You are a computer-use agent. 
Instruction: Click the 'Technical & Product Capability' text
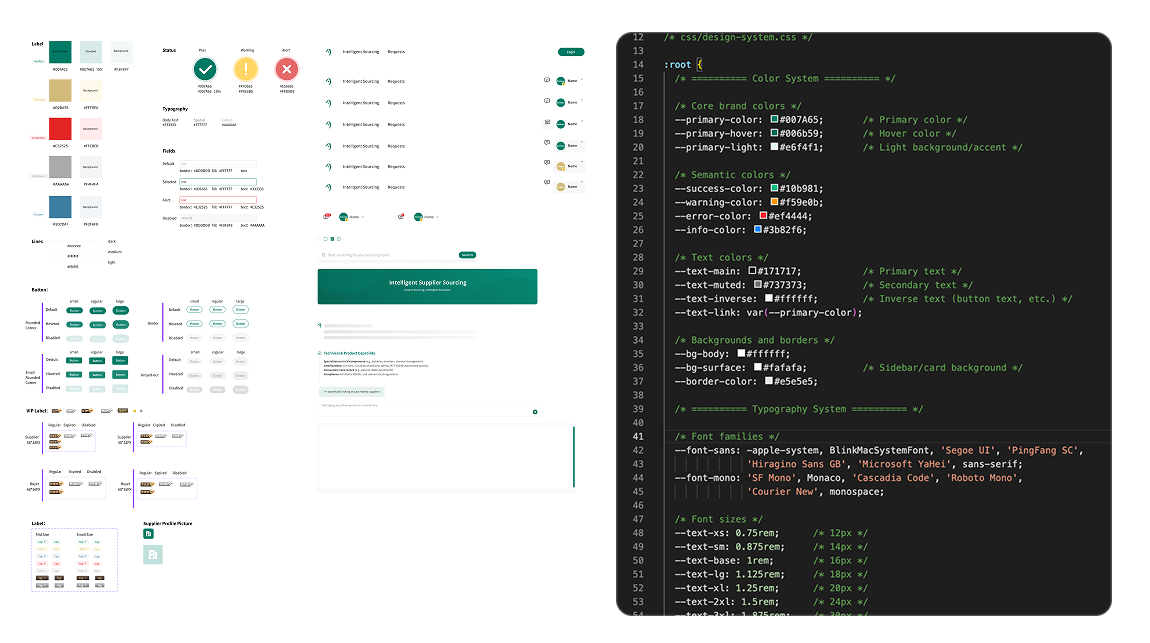pos(349,353)
